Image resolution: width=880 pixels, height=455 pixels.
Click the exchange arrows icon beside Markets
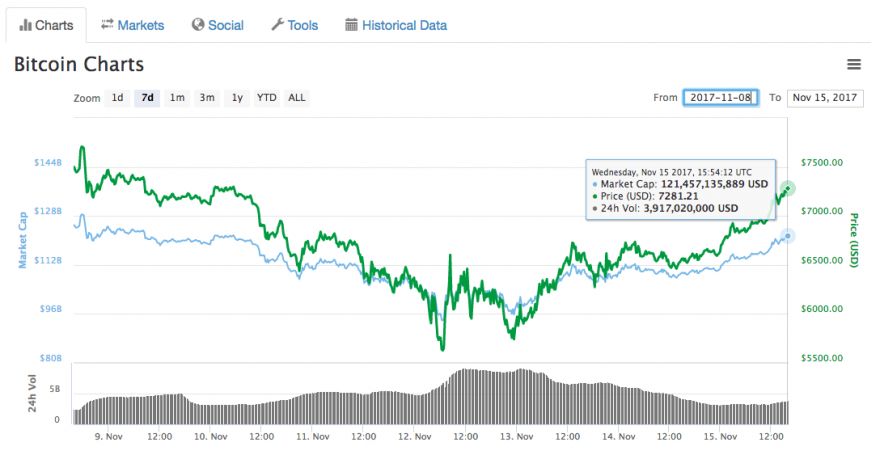click(x=107, y=24)
